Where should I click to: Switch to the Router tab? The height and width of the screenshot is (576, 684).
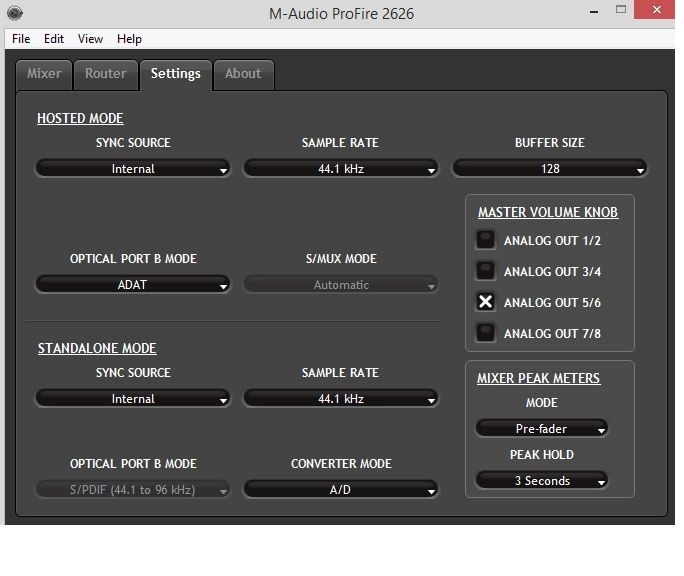pyautogui.click(x=106, y=74)
